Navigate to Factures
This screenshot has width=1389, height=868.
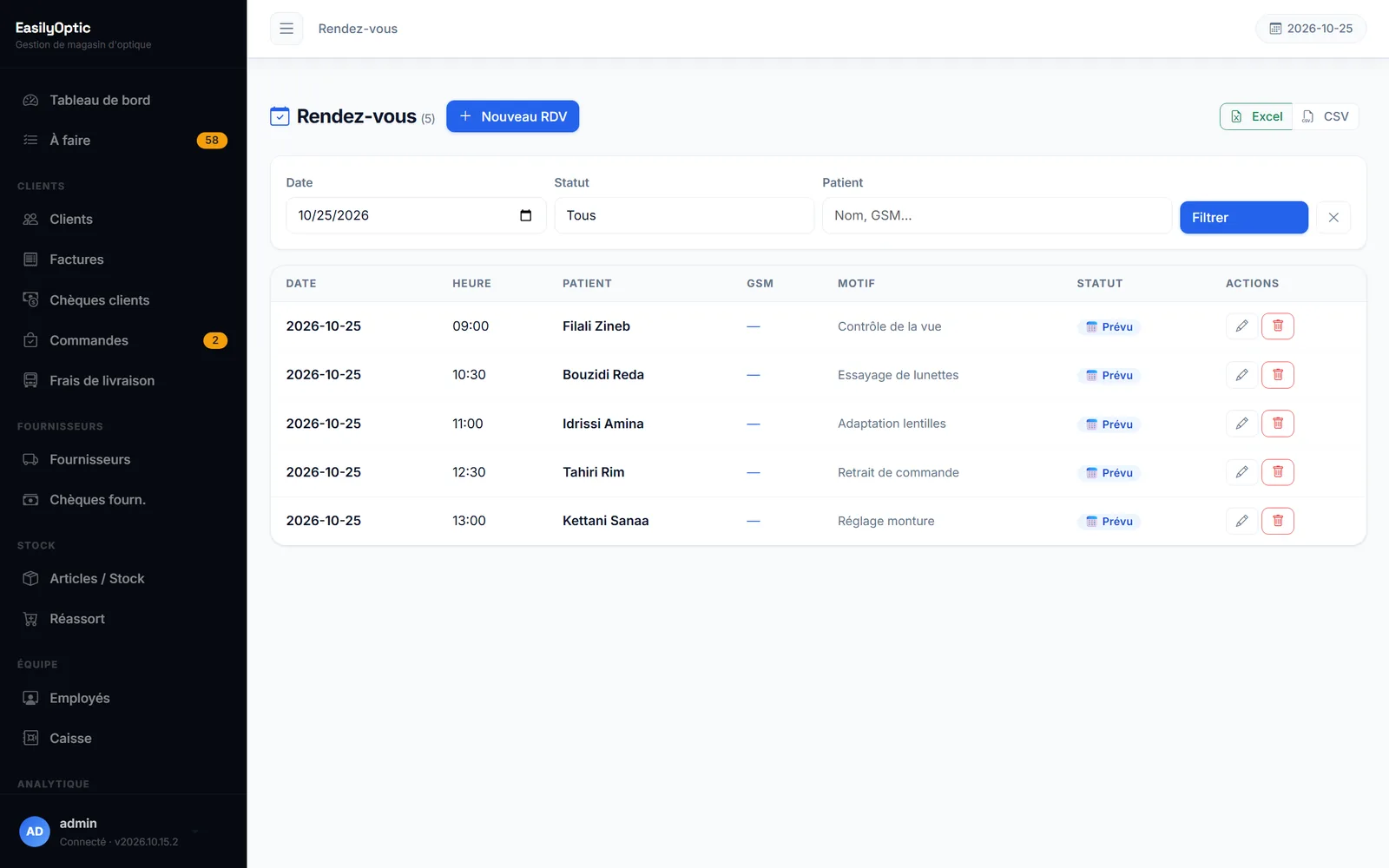pos(123,260)
